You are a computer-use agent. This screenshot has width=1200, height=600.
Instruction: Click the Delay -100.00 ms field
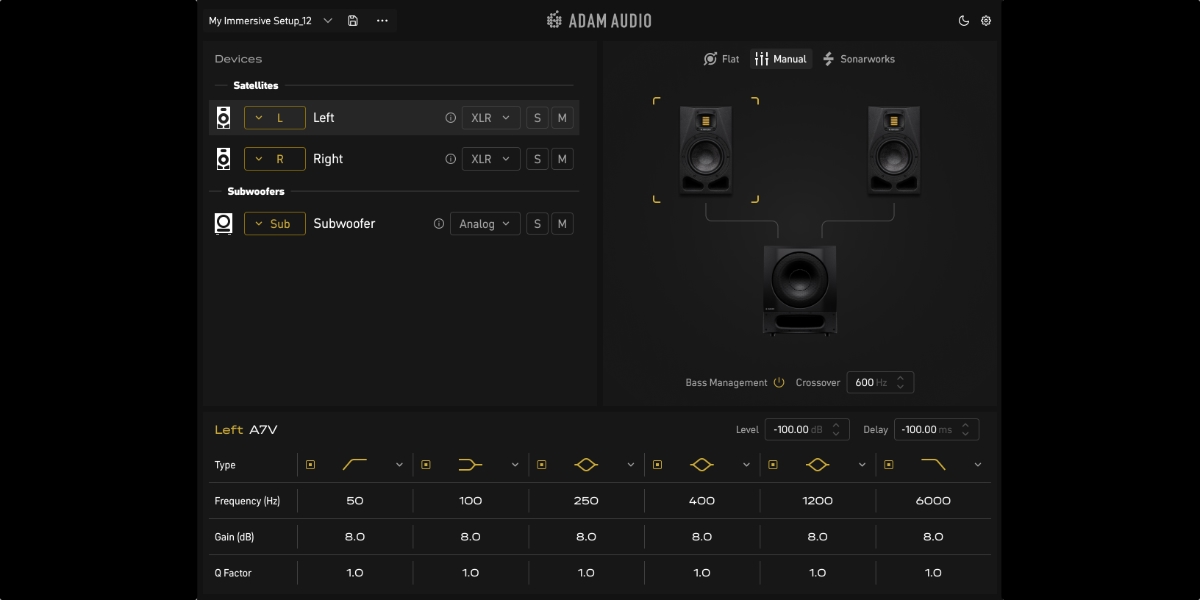(936, 430)
